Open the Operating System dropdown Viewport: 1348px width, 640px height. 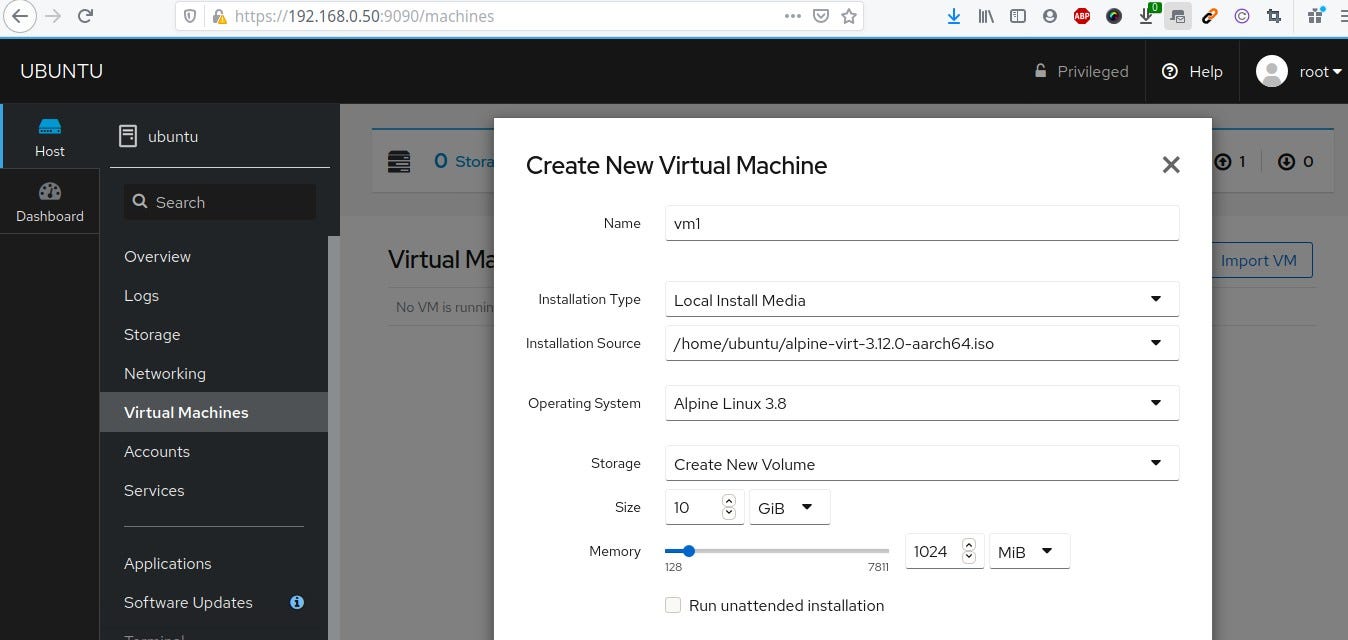point(922,403)
